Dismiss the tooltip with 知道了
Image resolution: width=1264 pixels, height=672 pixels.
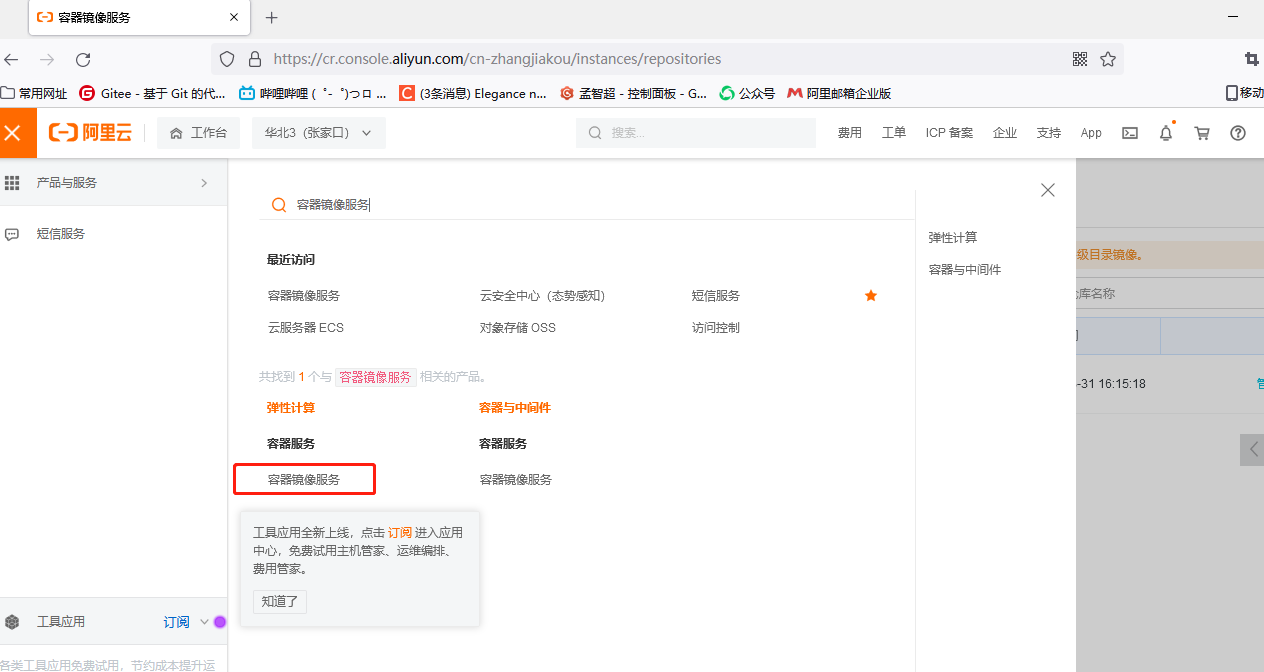click(280, 602)
